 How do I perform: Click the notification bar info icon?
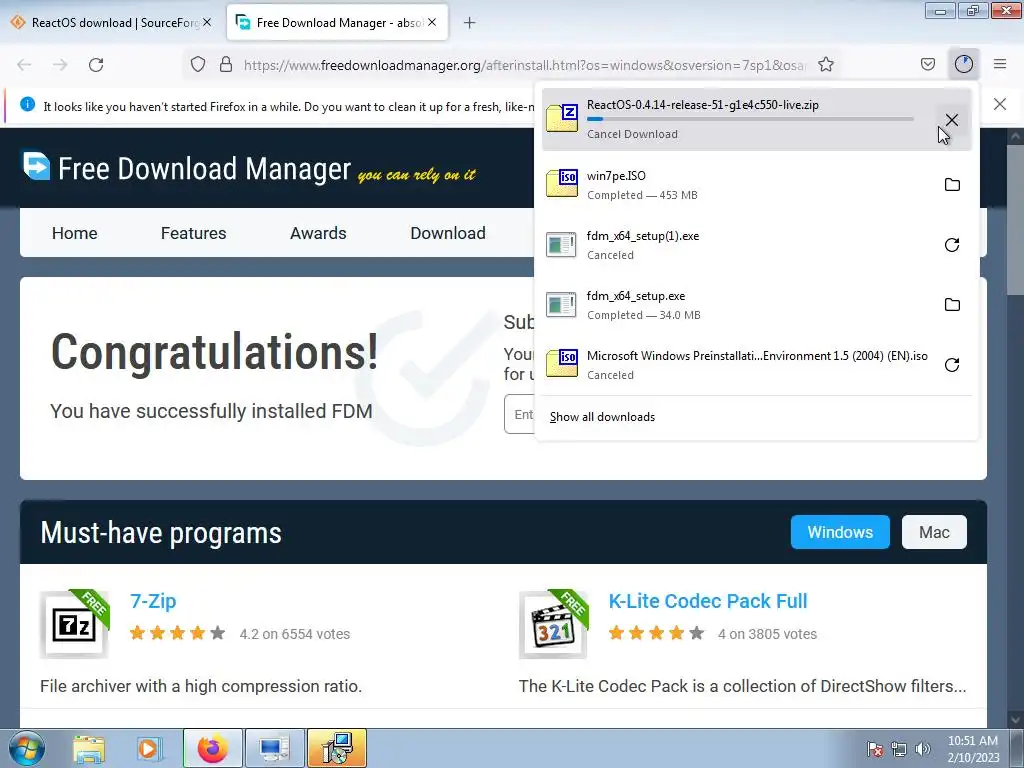pos(27,104)
